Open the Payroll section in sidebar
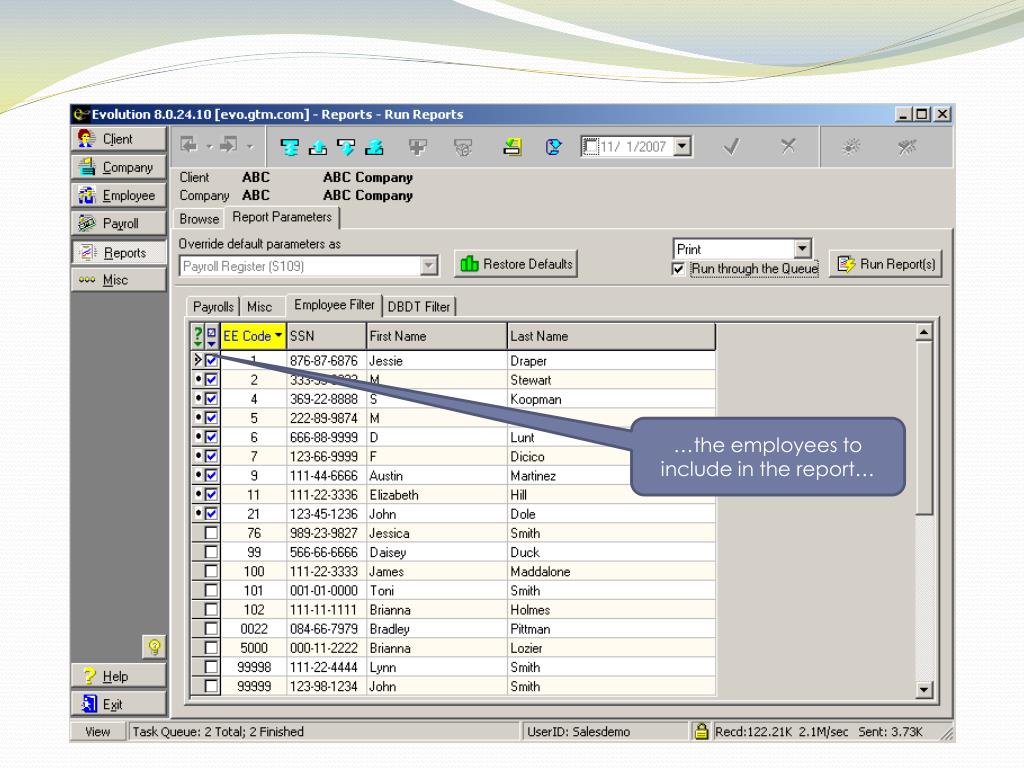The height and width of the screenshot is (768, 1024). [119, 223]
